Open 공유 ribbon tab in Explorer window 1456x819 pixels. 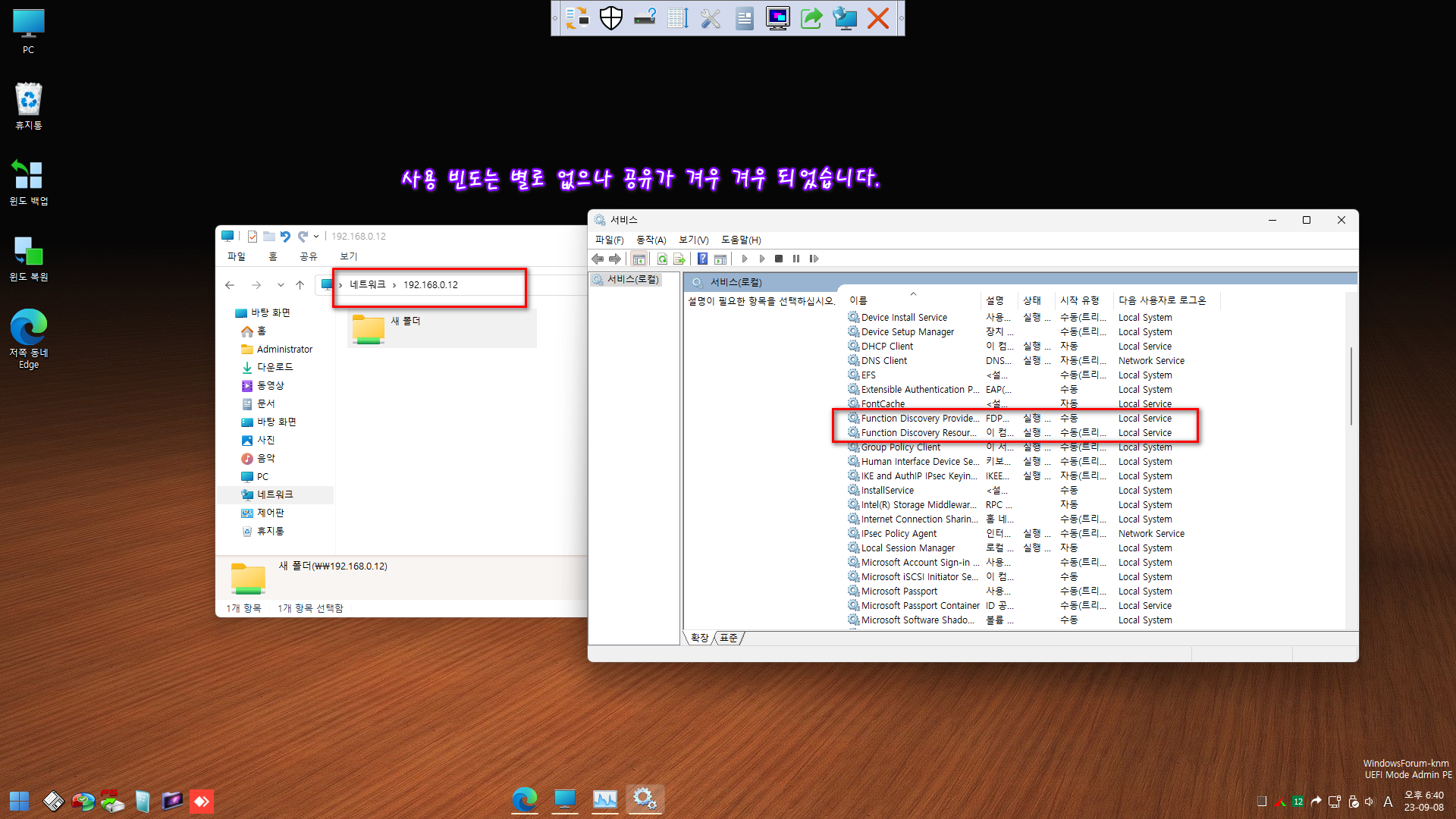coord(309,256)
